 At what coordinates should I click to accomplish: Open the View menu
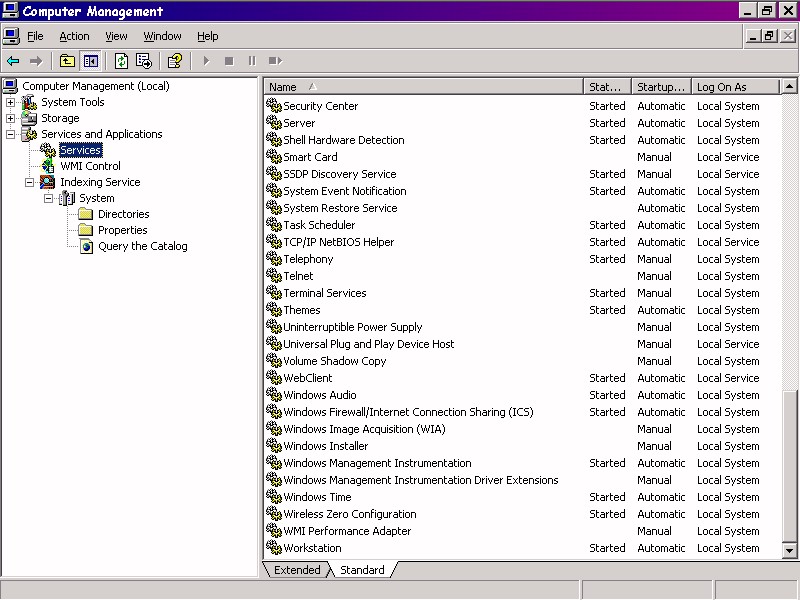point(116,36)
